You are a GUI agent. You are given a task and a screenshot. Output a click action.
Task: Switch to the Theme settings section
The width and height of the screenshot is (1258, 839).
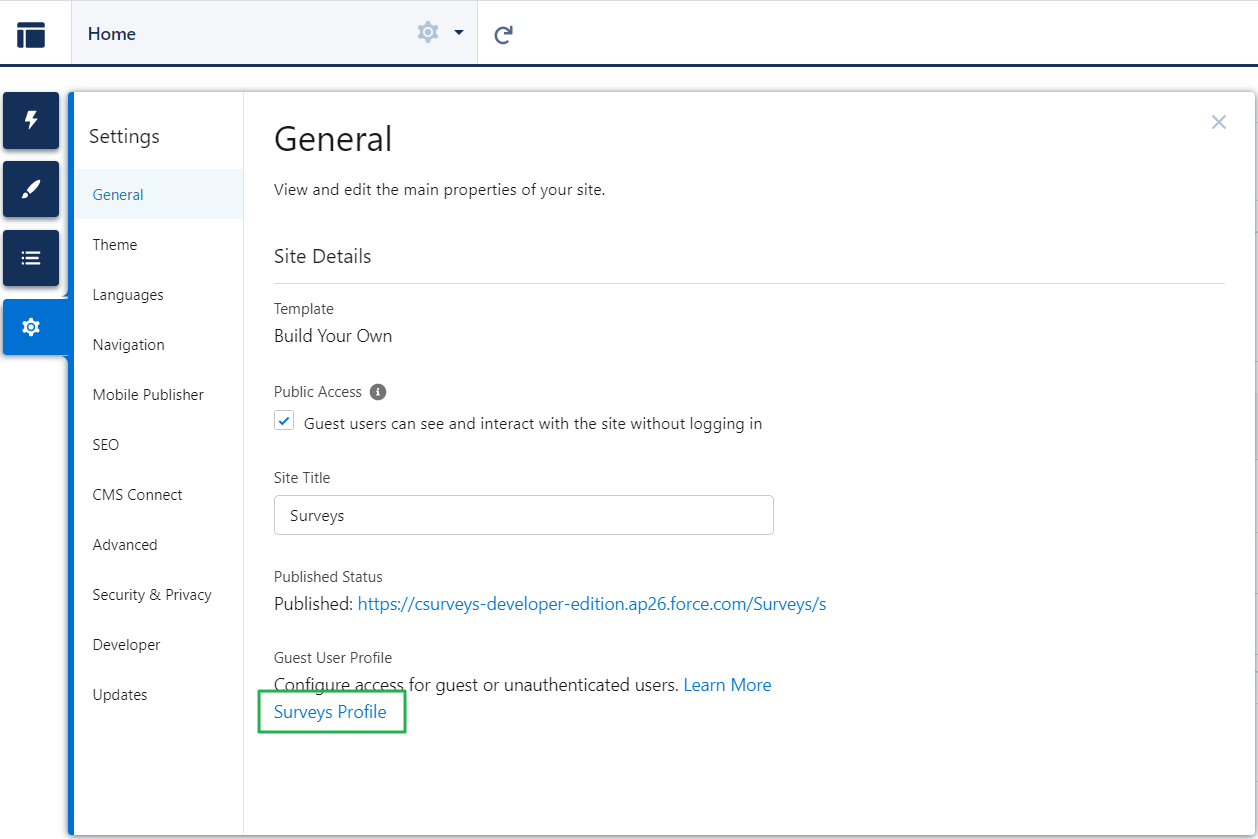coord(114,244)
